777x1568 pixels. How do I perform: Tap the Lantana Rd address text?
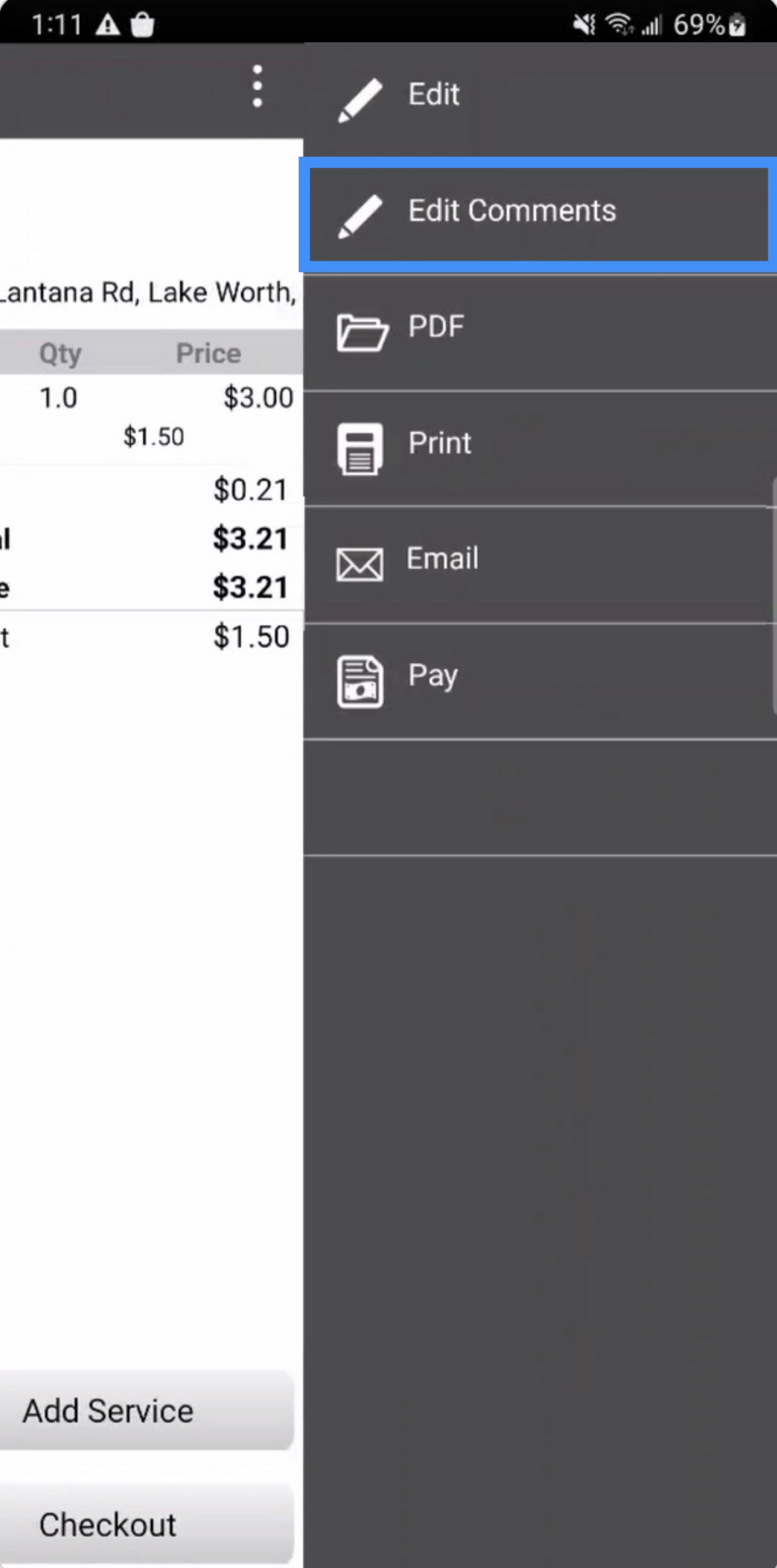tap(148, 292)
